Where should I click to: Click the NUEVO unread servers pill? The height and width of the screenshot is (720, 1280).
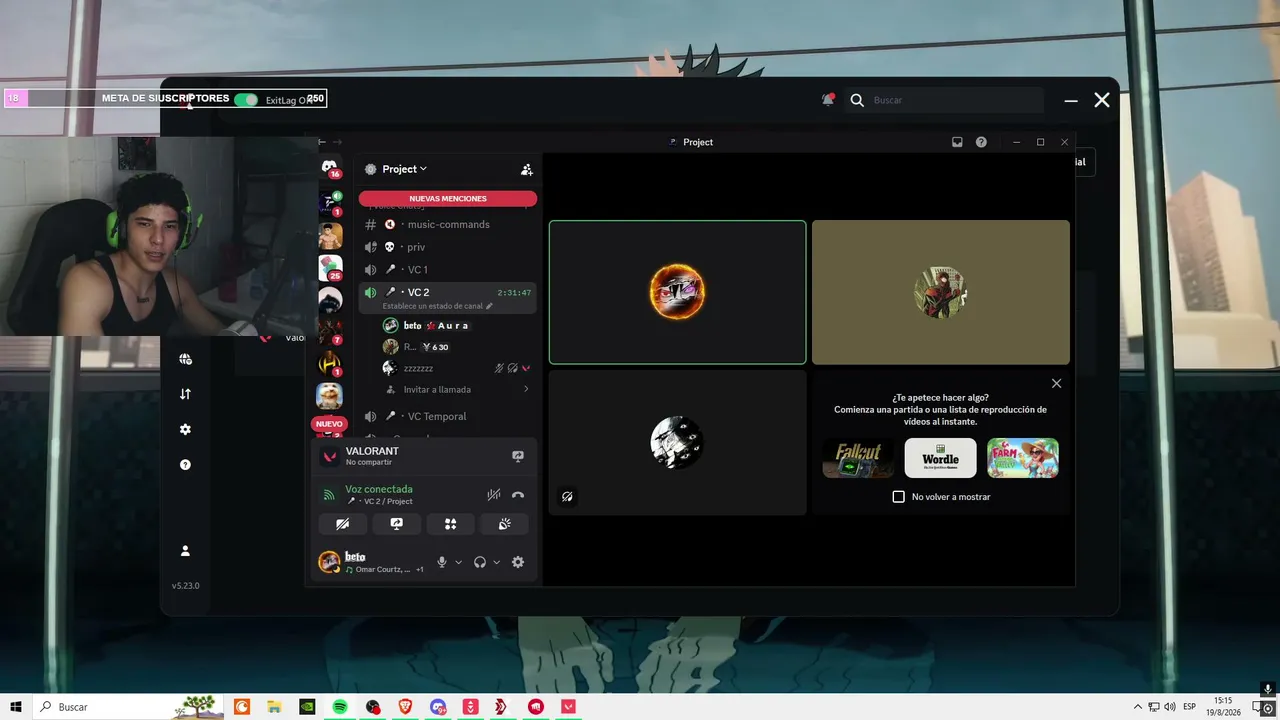329,424
